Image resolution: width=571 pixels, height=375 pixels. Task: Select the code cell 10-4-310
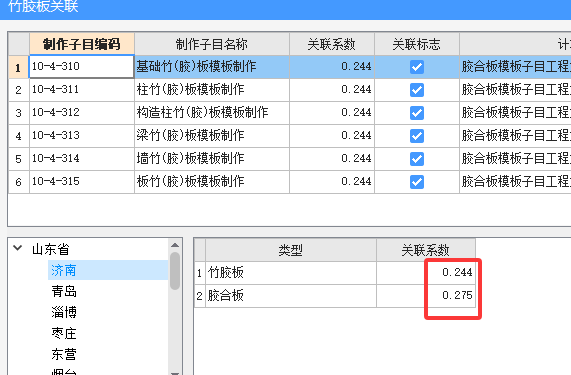[82, 67]
